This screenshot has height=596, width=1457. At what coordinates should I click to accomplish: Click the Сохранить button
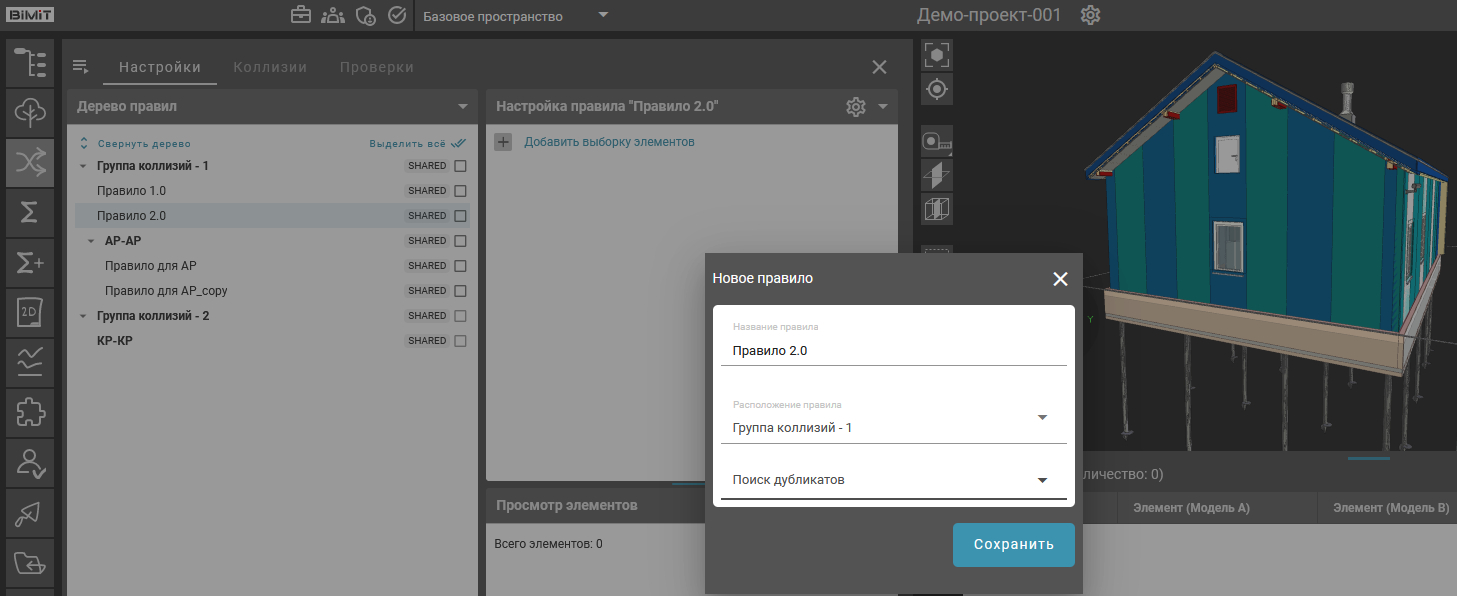[x=1013, y=545]
